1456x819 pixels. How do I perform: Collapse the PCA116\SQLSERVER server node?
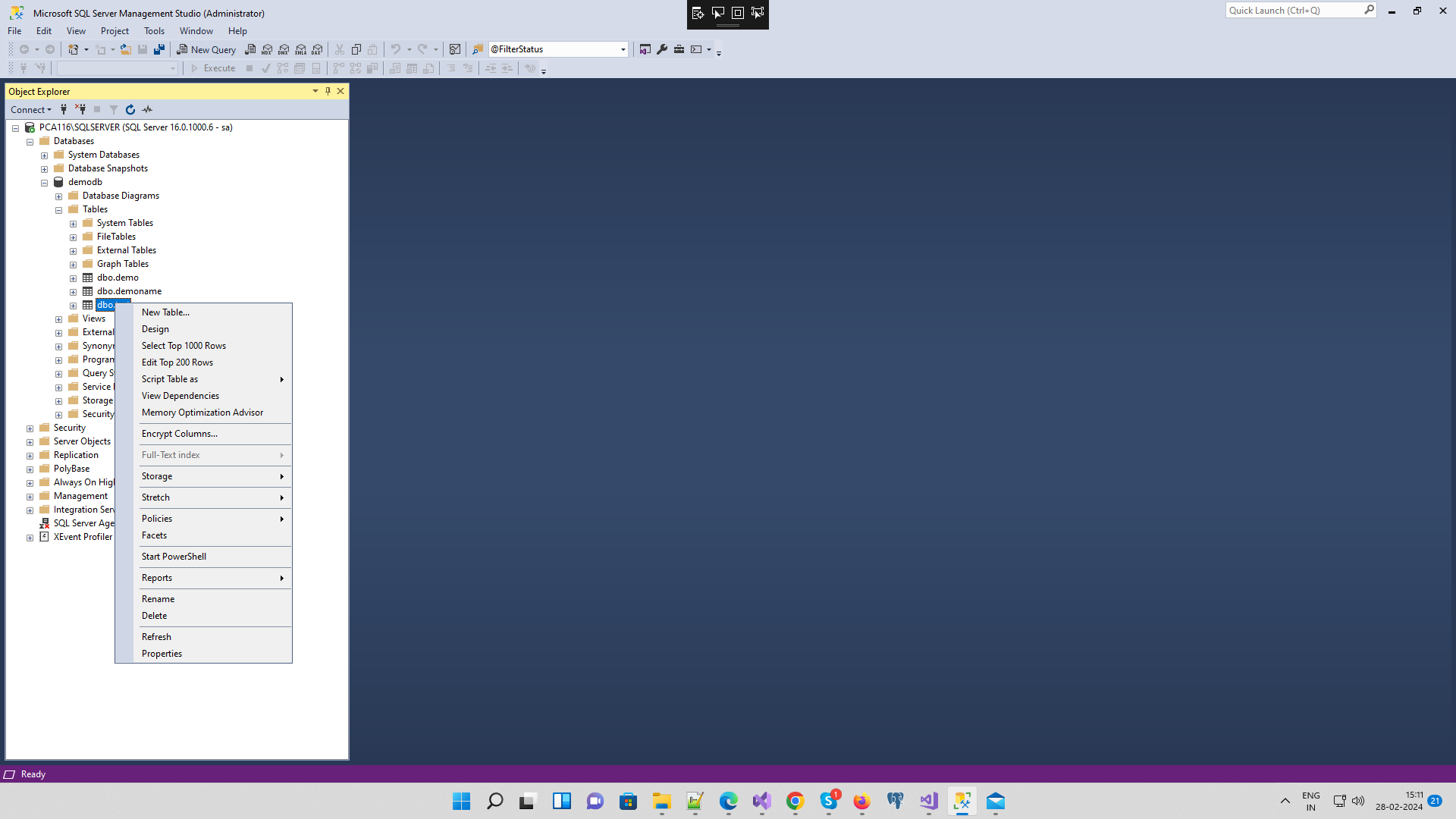pos(15,128)
